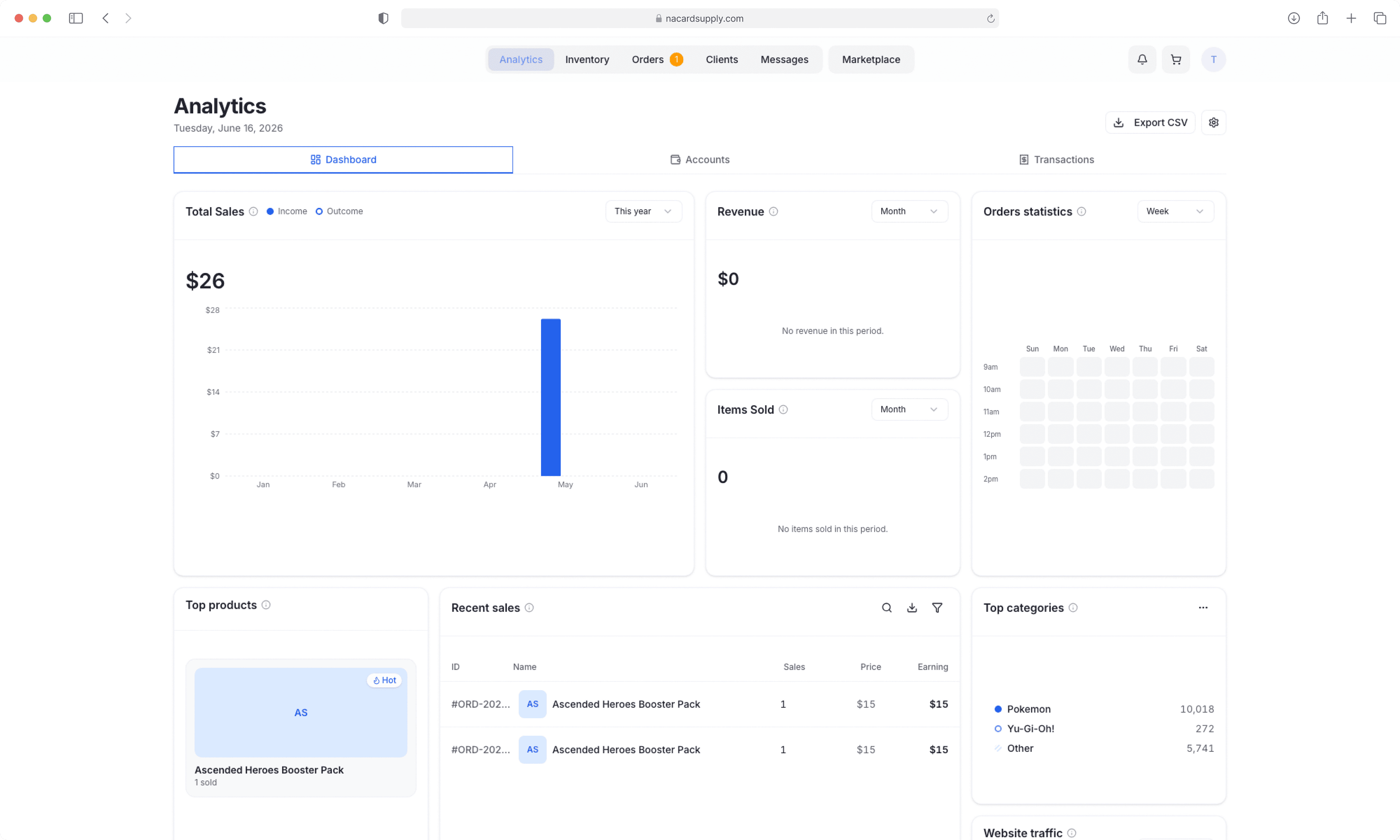
Task: Toggle Income series in Total Sales
Action: point(287,211)
